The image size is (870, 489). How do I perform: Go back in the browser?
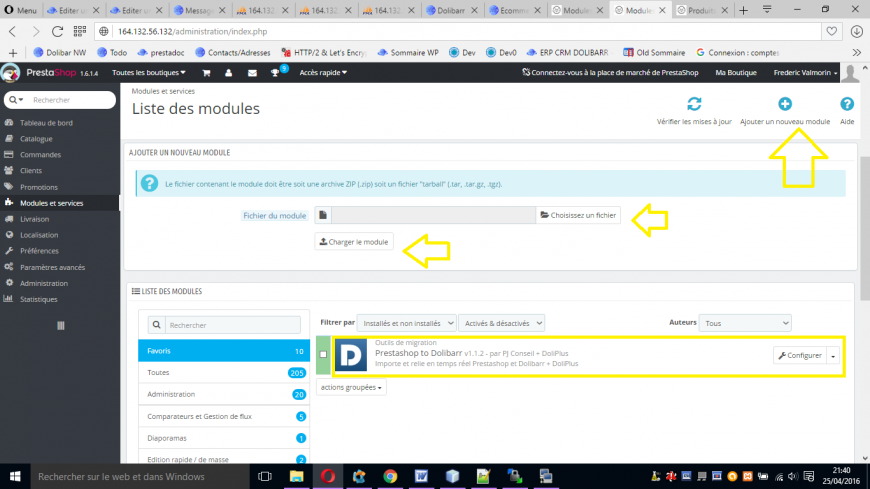(12, 32)
